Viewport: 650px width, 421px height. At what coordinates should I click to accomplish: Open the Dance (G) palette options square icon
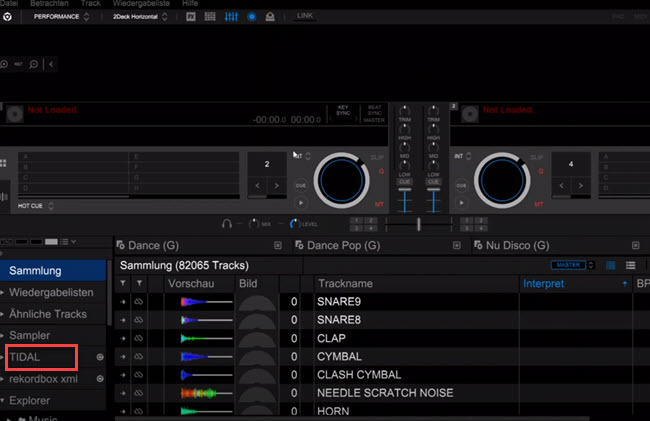coord(278,245)
